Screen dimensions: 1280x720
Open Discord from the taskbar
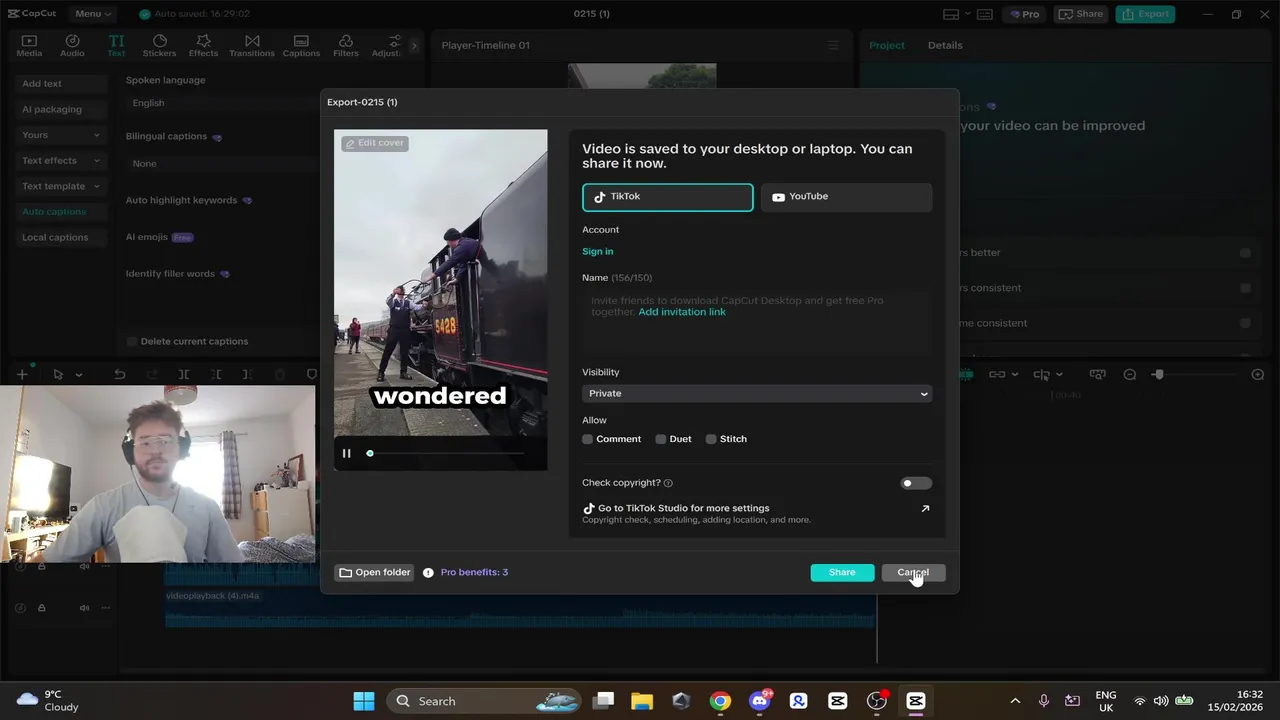760,701
